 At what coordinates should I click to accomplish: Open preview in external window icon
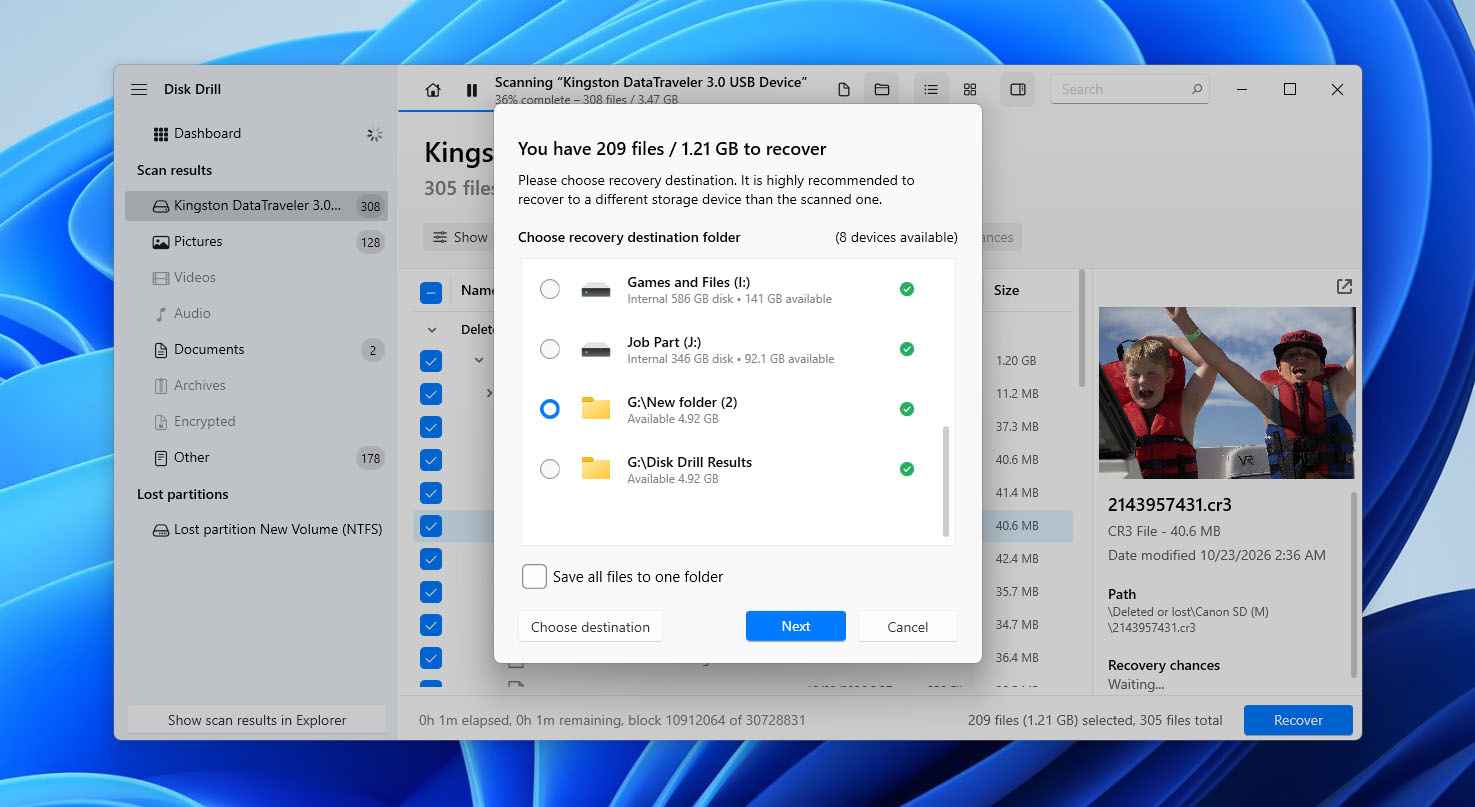tap(1344, 287)
